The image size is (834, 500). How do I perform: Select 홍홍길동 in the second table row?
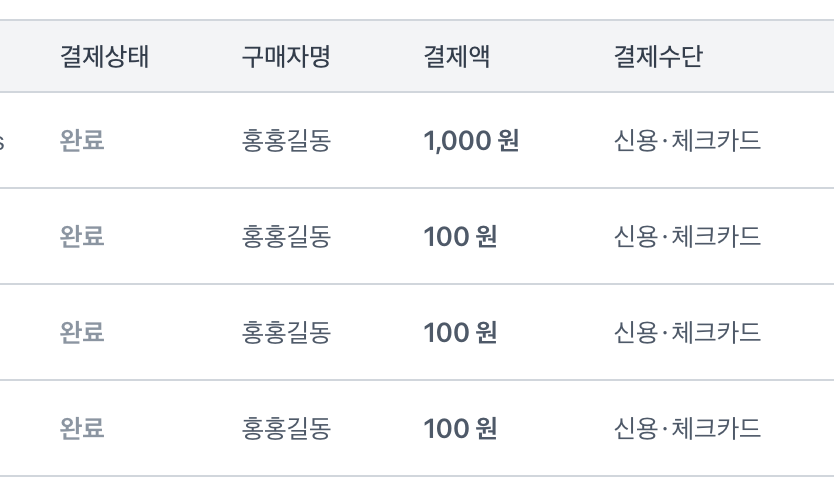pyautogui.click(x=286, y=237)
